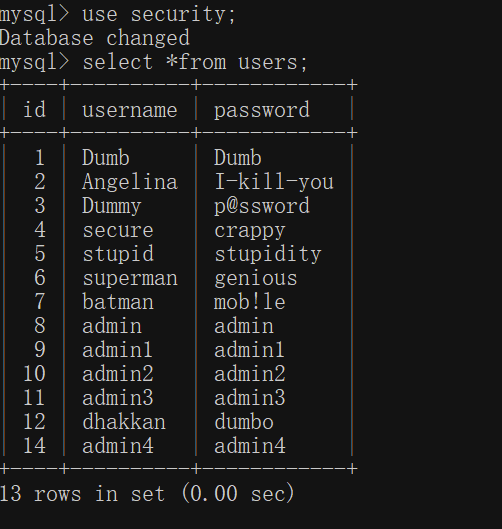This screenshot has width=502, height=529.
Task: Click username 'secure' in the table
Action: [x=118, y=230]
